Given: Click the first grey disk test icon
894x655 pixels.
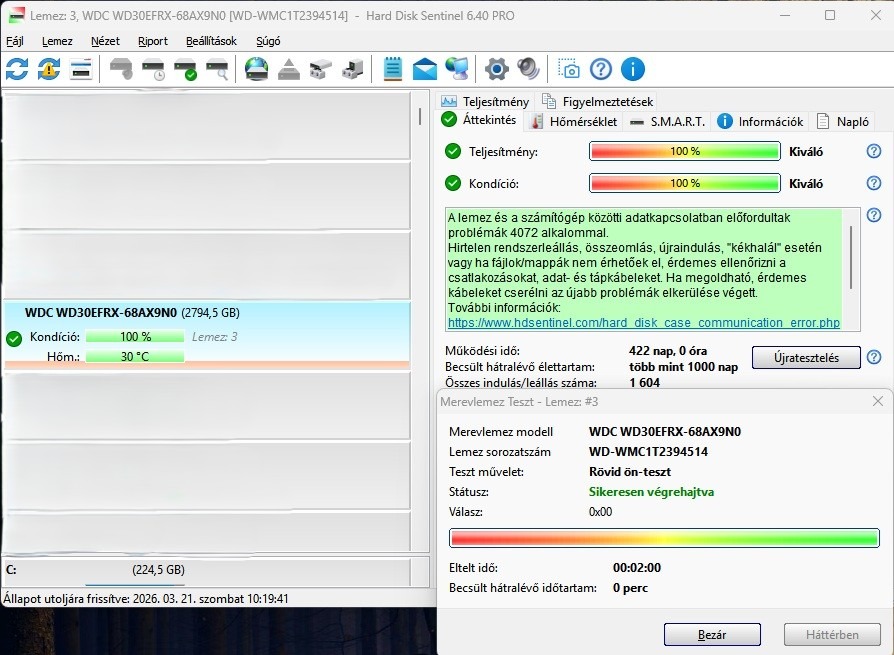Looking at the screenshot, I should 121,69.
